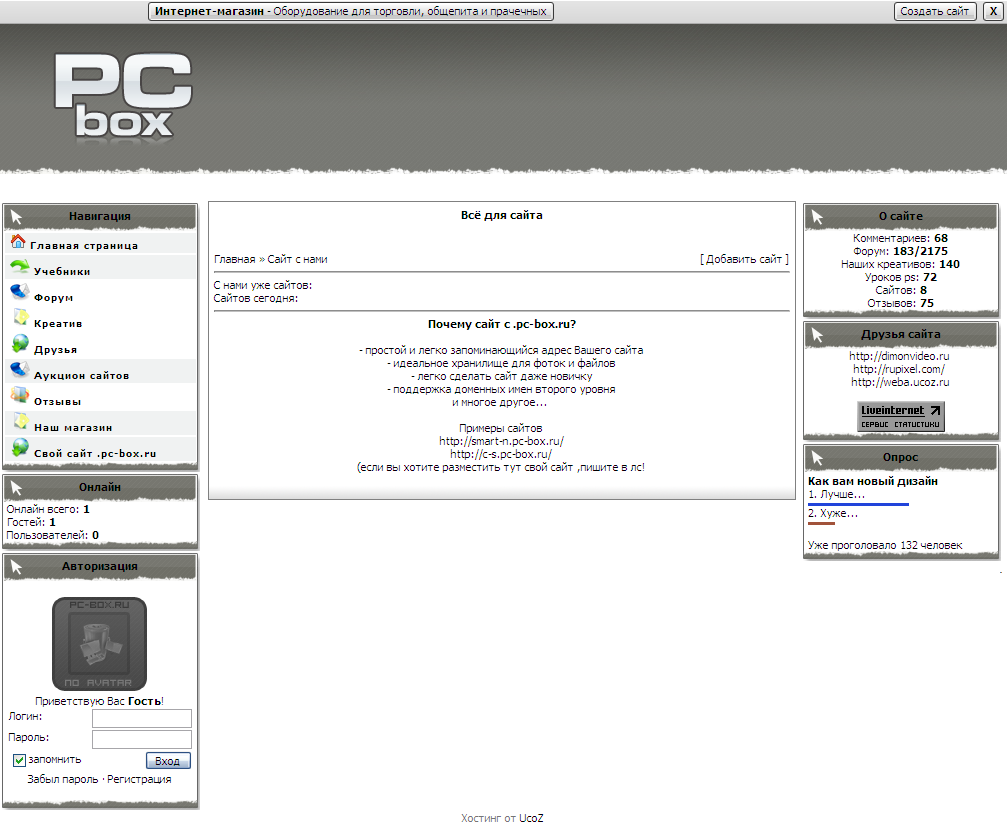Click the Создать сайт button
1007x824 pixels.
[933, 11]
